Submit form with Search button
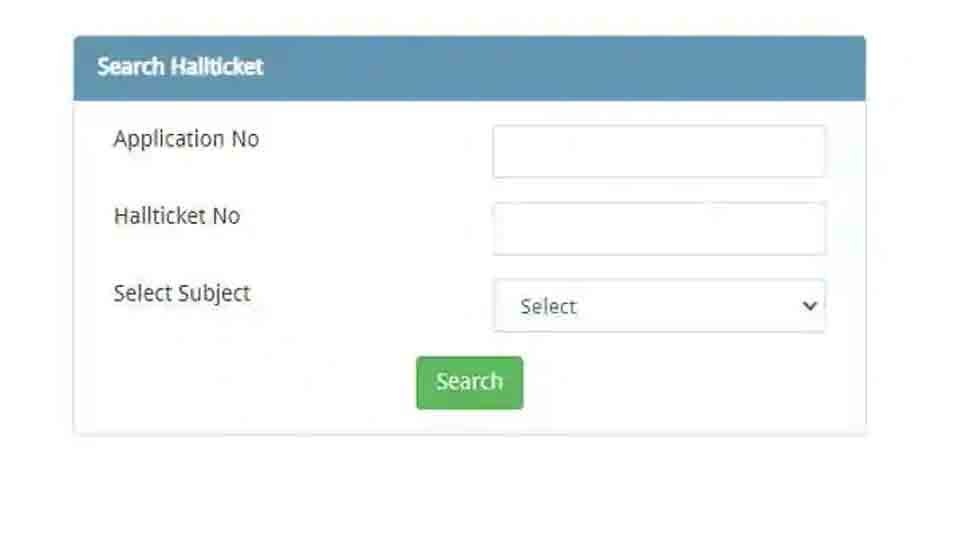 click(469, 382)
